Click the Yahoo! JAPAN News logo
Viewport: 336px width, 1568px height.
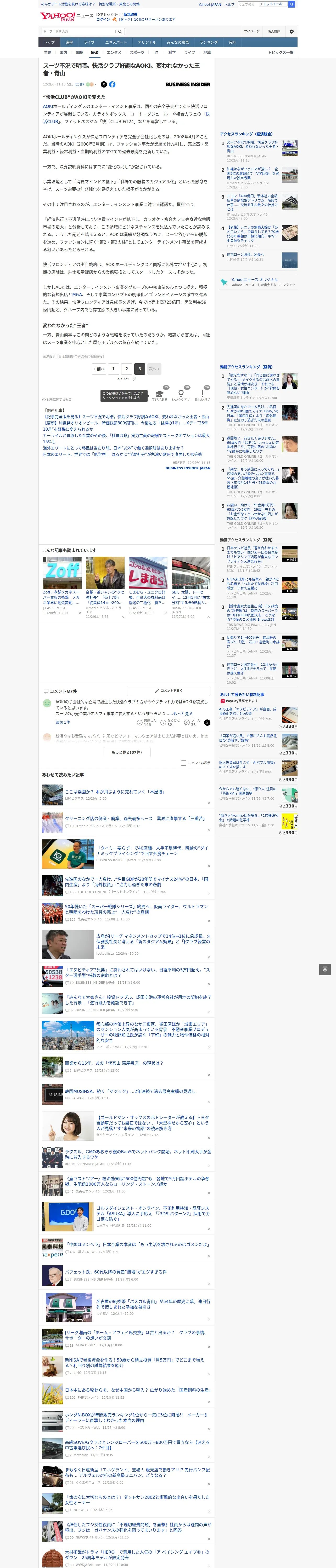pos(66,16)
